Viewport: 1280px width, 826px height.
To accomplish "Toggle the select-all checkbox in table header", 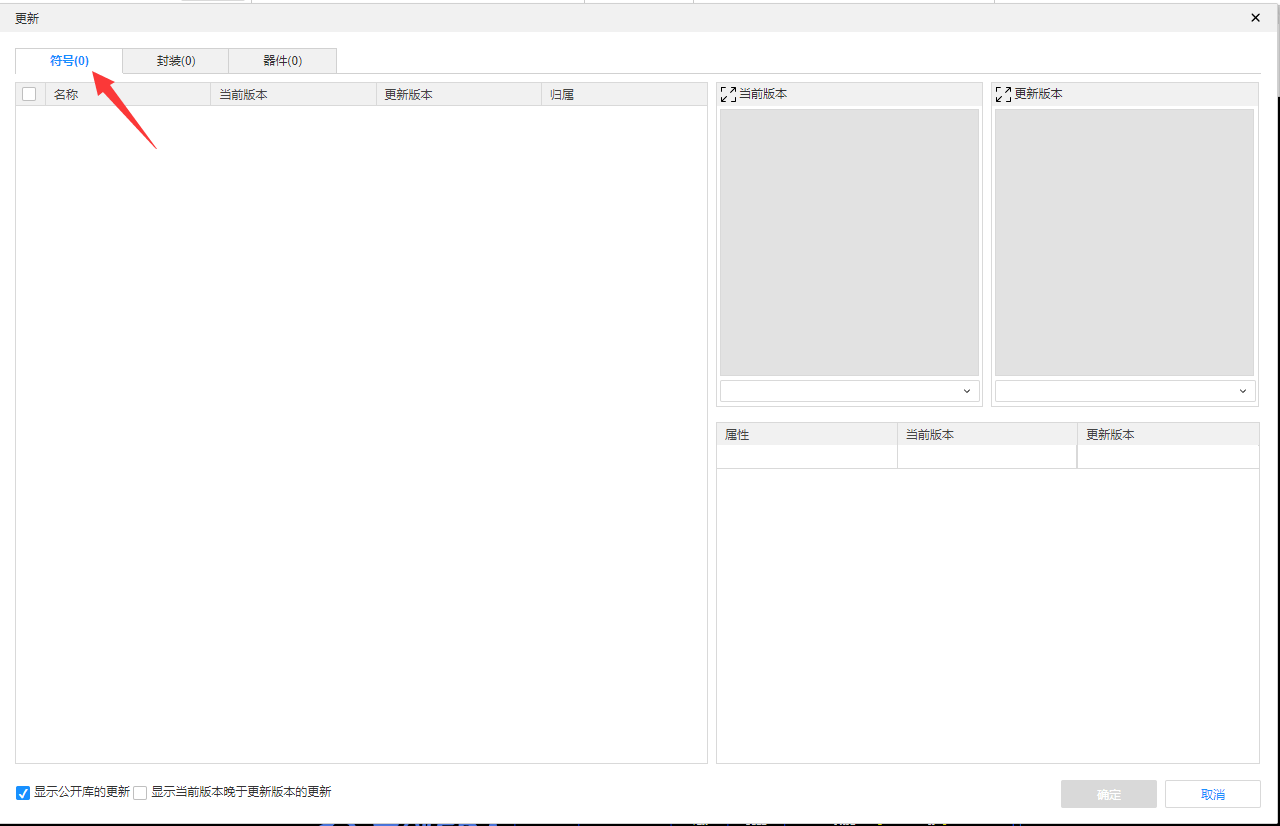I will pyautogui.click(x=29, y=94).
